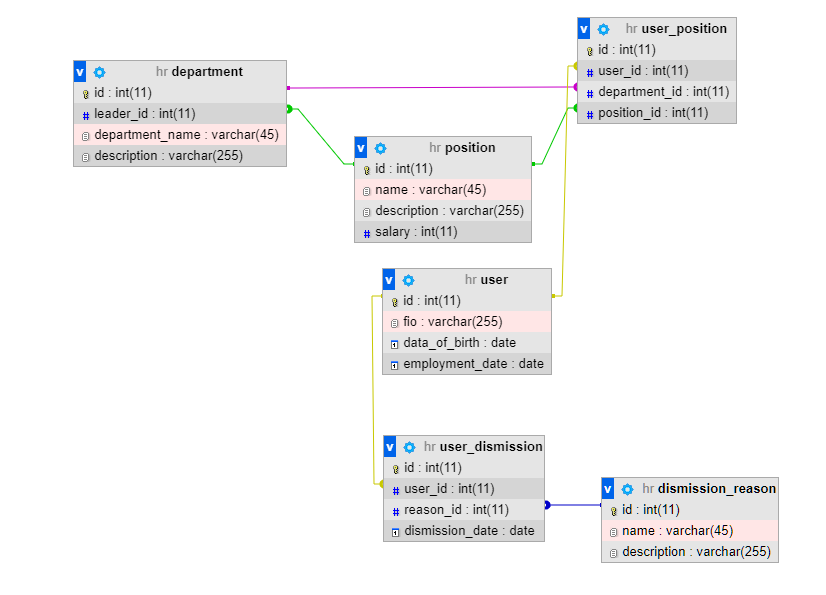826x595 pixels.
Task: Select the leader_id column in department
Action: [x=145, y=114]
